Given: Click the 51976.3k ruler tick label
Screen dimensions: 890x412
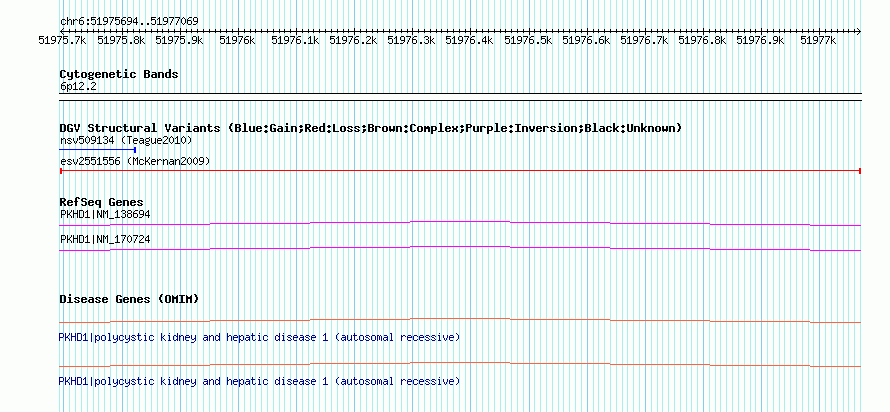Looking at the screenshot, I should click(411, 40).
